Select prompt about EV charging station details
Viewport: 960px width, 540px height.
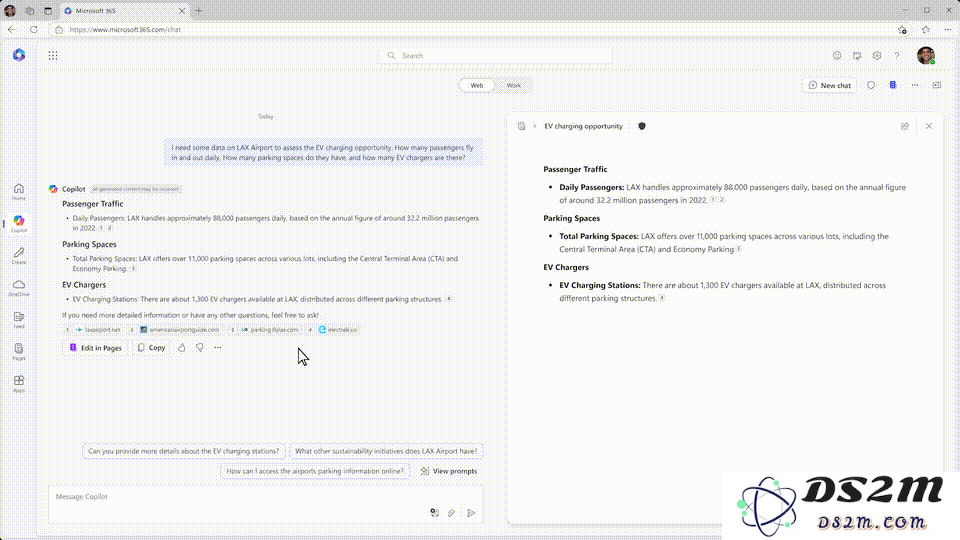click(x=184, y=451)
